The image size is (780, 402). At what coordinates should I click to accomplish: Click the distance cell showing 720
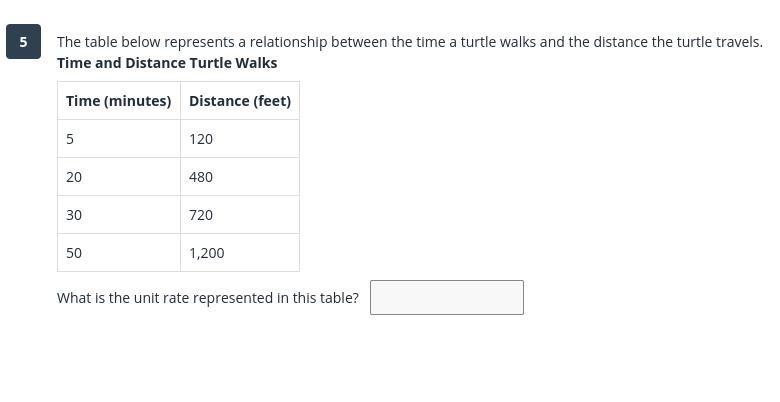[201, 215]
